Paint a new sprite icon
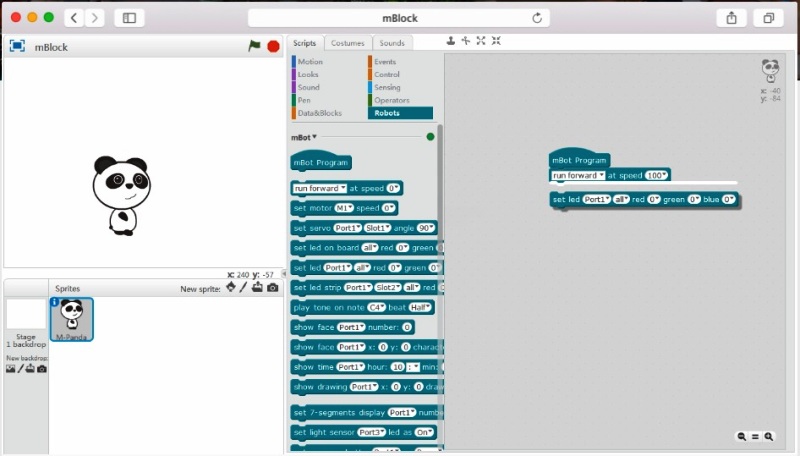This screenshot has width=800, height=456. [x=243, y=287]
